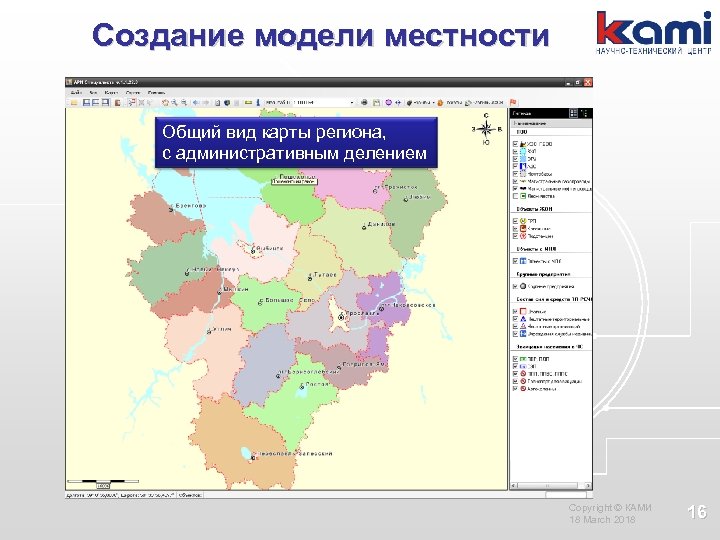The height and width of the screenshot is (540, 720).
Task: Click the Данилов city marker
Action: pos(364,227)
